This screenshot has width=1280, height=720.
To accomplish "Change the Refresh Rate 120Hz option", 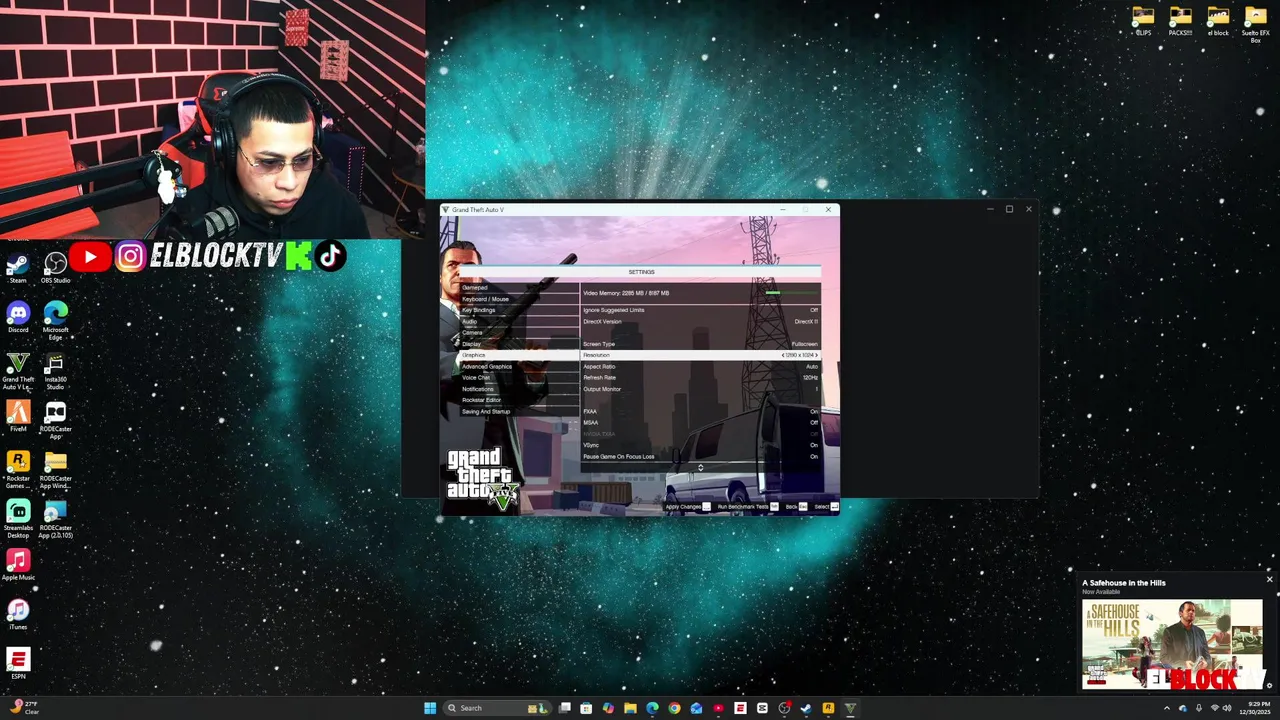I will pos(700,377).
